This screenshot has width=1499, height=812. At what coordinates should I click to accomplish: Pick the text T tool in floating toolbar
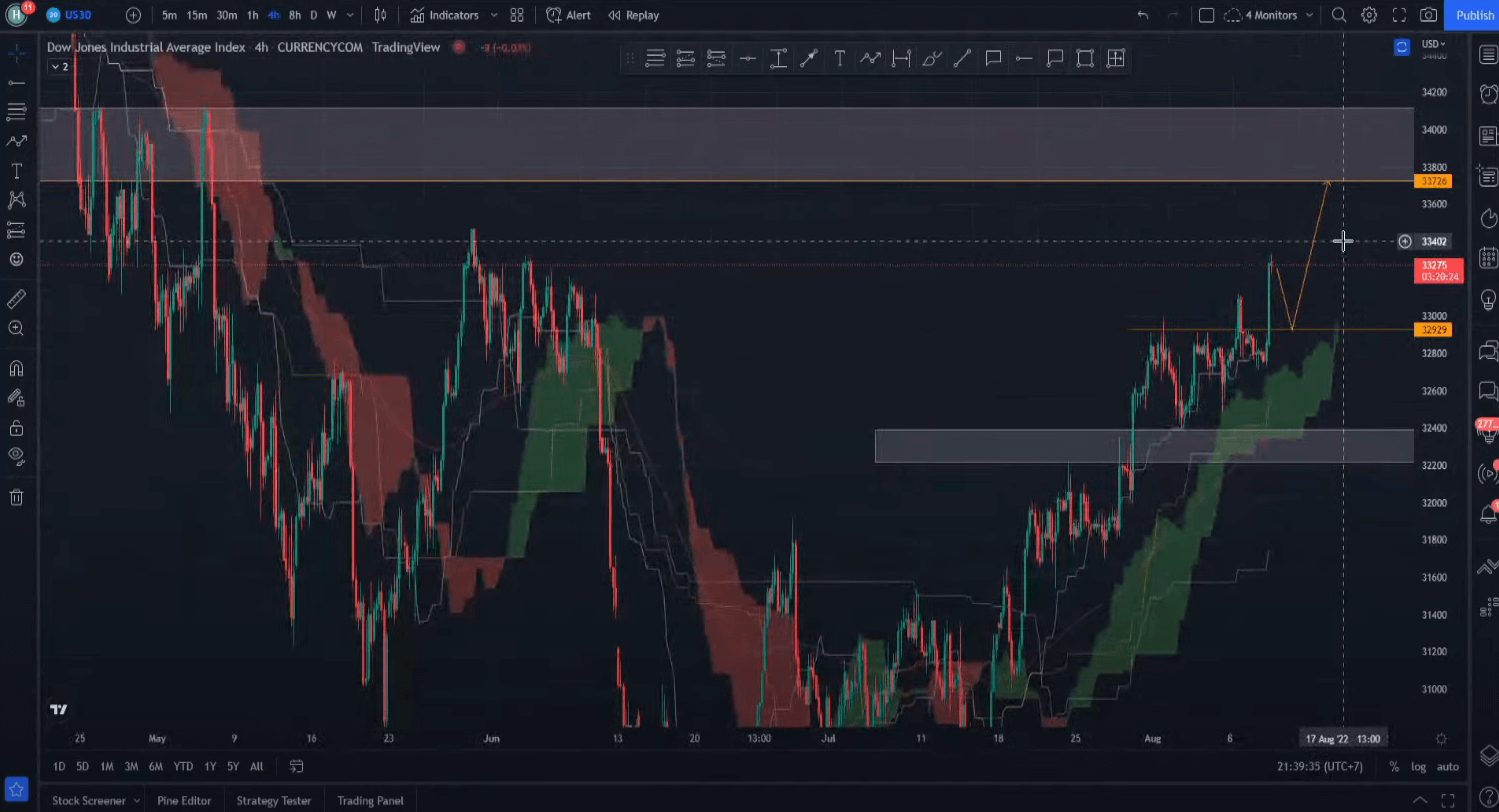pyautogui.click(x=839, y=59)
